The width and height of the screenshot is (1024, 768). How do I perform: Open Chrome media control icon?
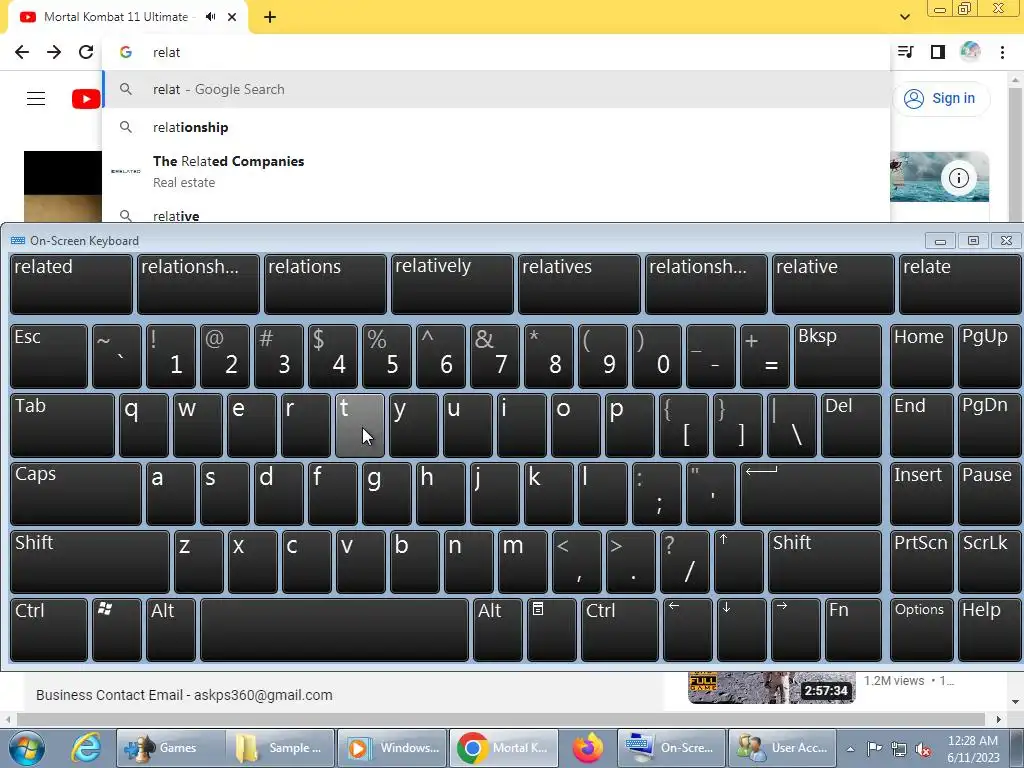click(905, 52)
